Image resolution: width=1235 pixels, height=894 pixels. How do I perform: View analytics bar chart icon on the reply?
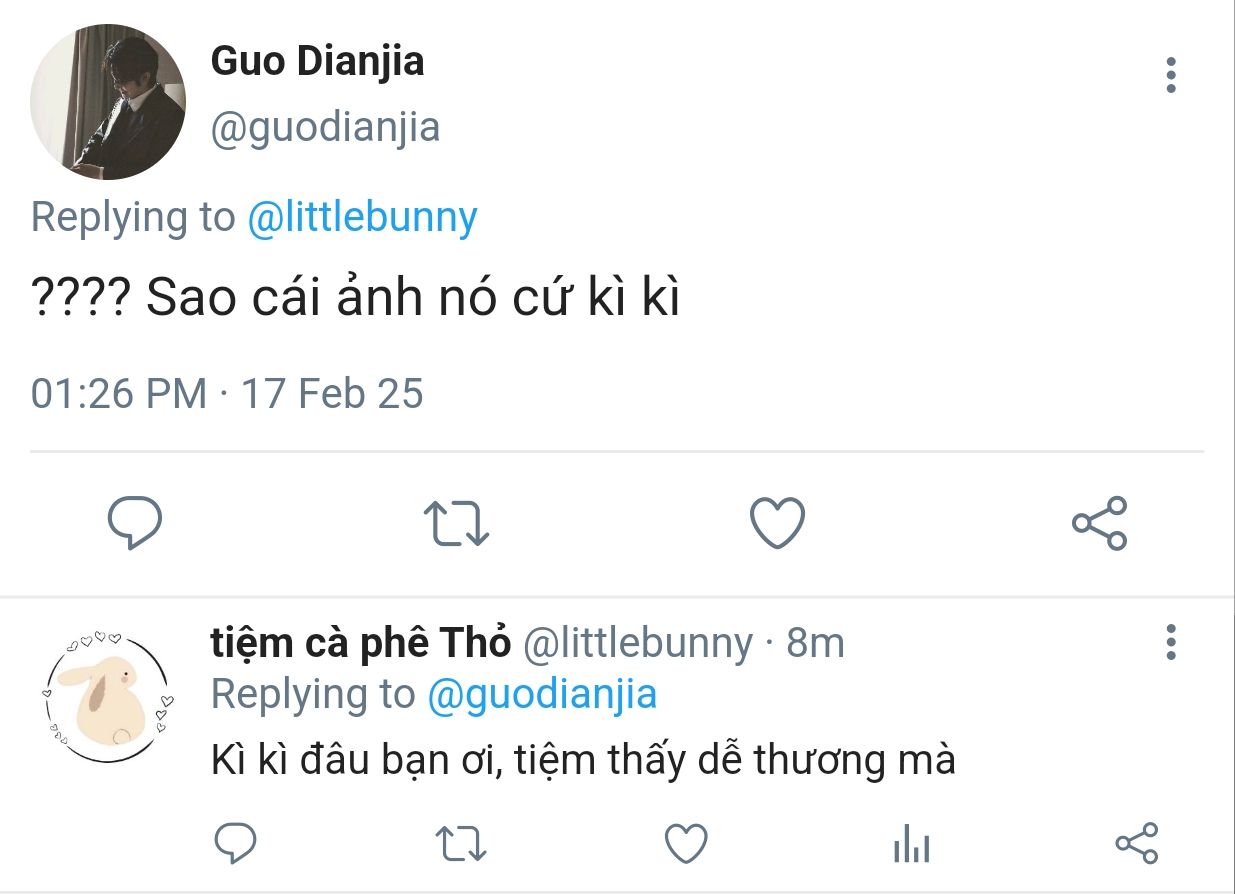911,846
